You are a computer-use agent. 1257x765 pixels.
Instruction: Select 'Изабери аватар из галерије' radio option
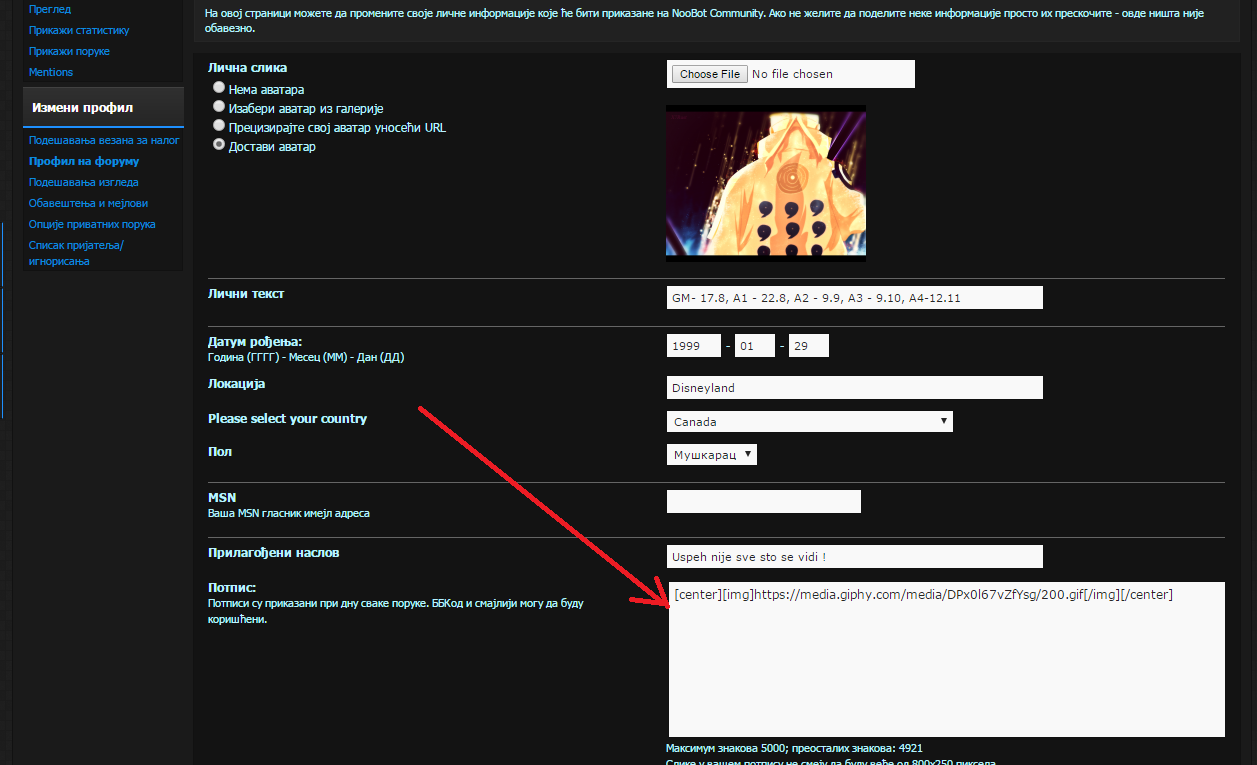(x=219, y=107)
